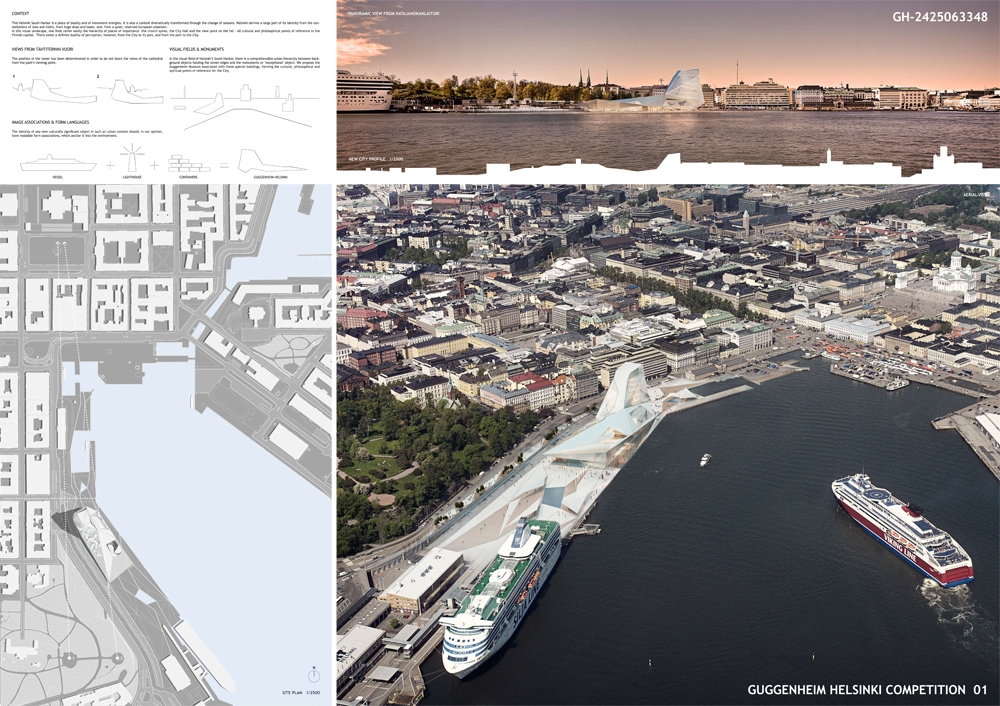
Task: Click the north arrow compass symbol
Action: 314,675
